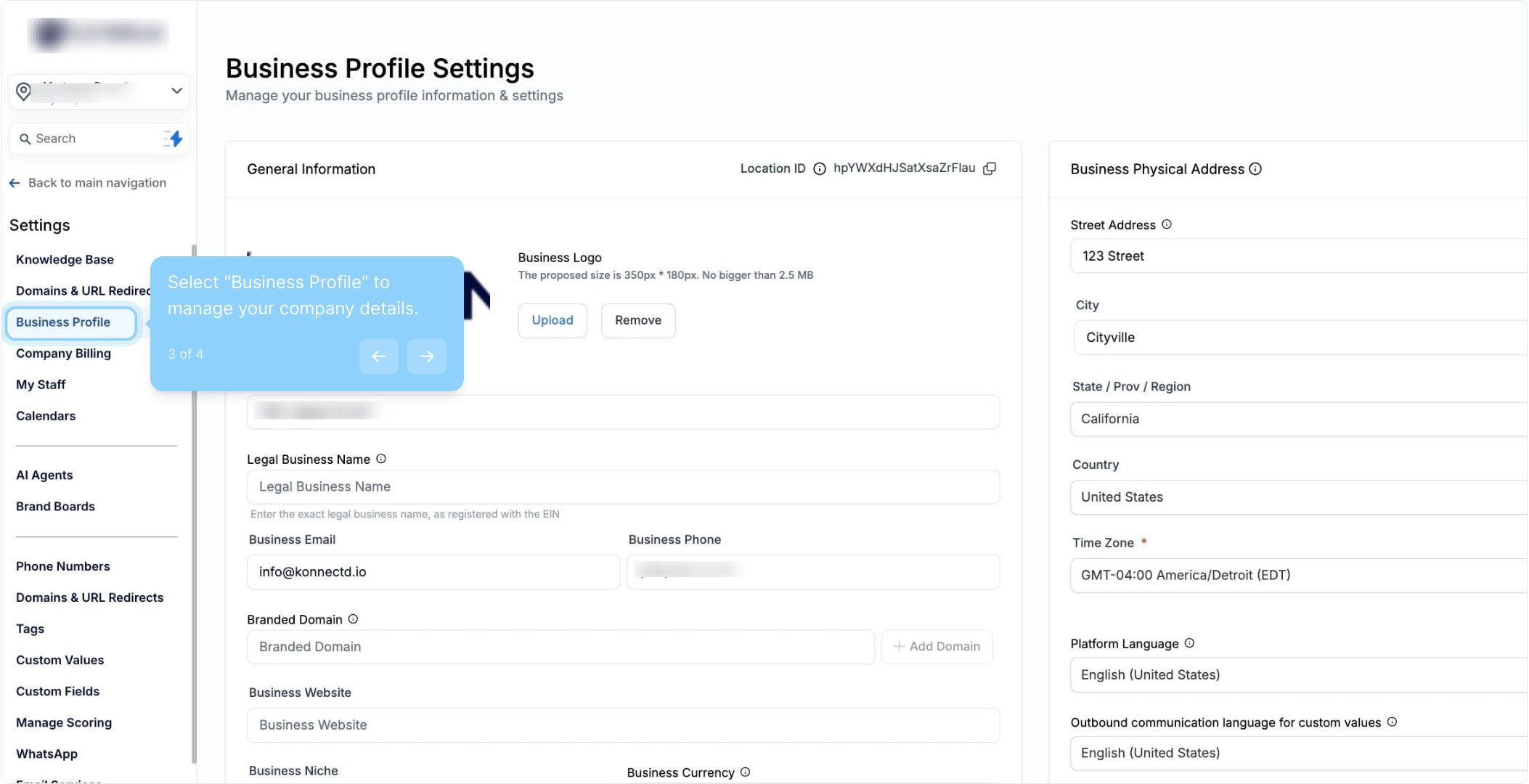The width and height of the screenshot is (1529, 784).
Task: Open the Platform Language dropdown
Action: coord(1298,675)
